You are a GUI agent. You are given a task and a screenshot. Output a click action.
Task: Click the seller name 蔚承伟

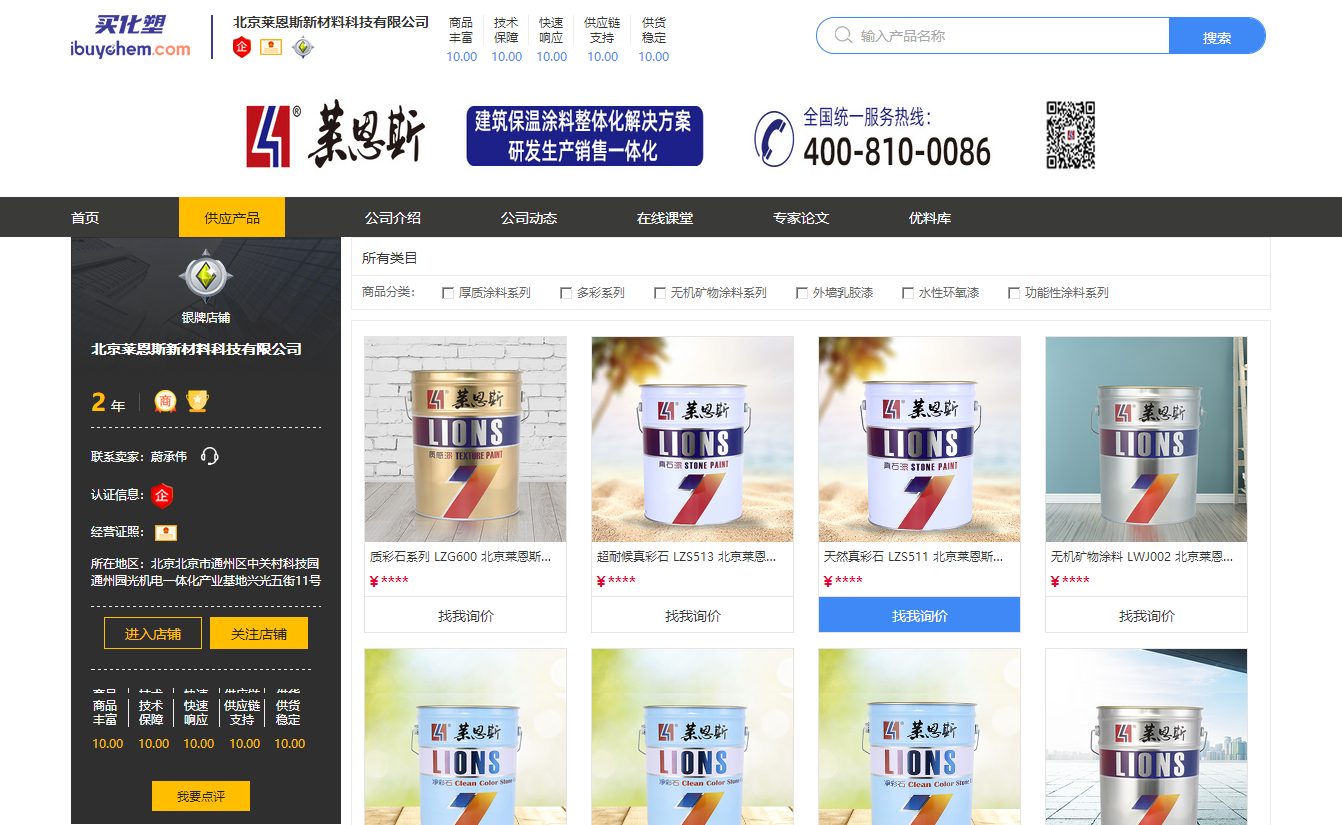click(169, 456)
